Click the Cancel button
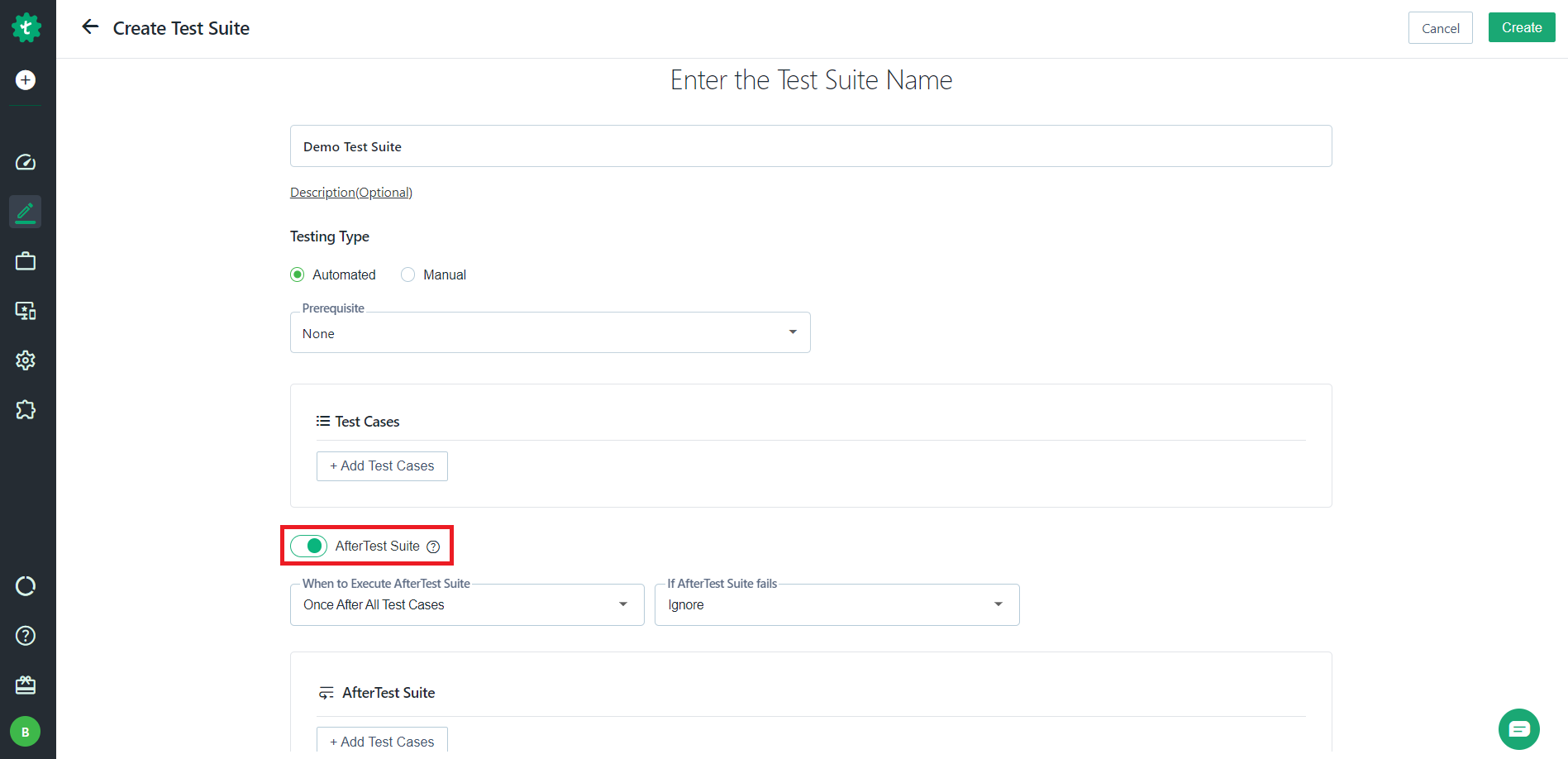The image size is (1568, 759). coord(1441,28)
